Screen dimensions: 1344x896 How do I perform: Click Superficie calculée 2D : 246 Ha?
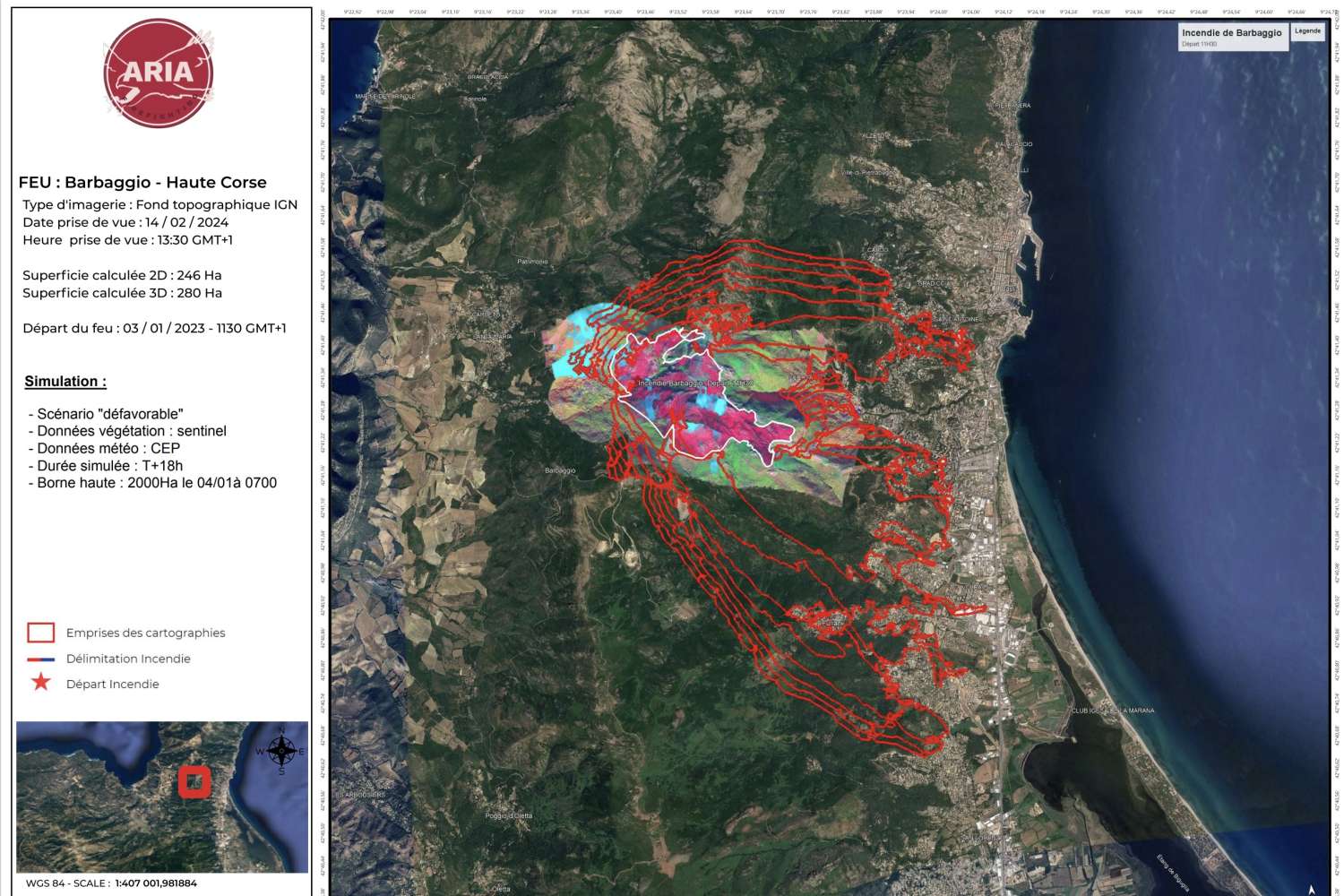point(122,275)
